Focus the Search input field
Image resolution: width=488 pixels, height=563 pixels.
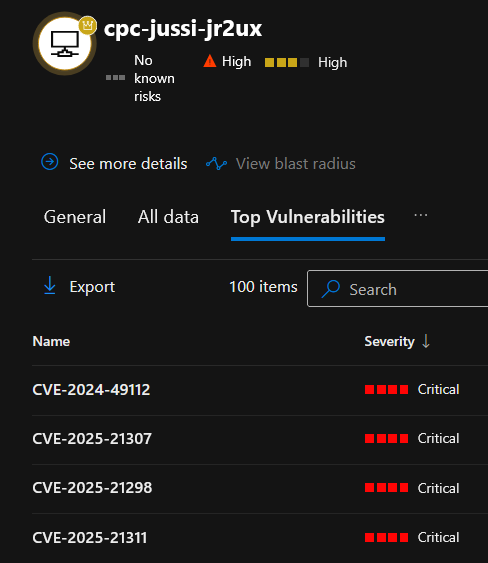click(398, 289)
